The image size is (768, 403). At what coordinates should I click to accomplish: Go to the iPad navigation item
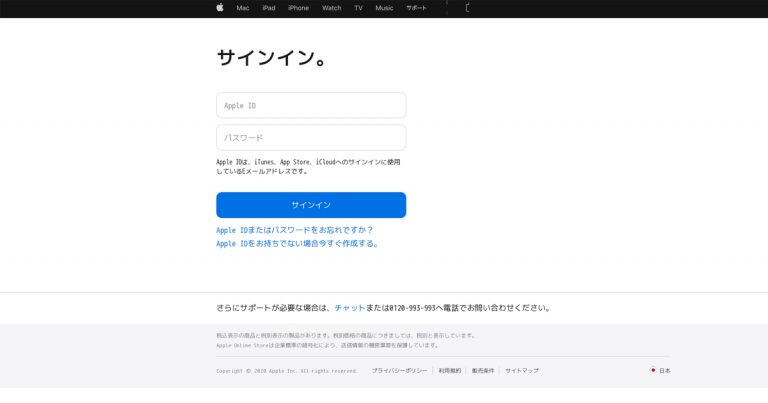[x=269, y=8]
